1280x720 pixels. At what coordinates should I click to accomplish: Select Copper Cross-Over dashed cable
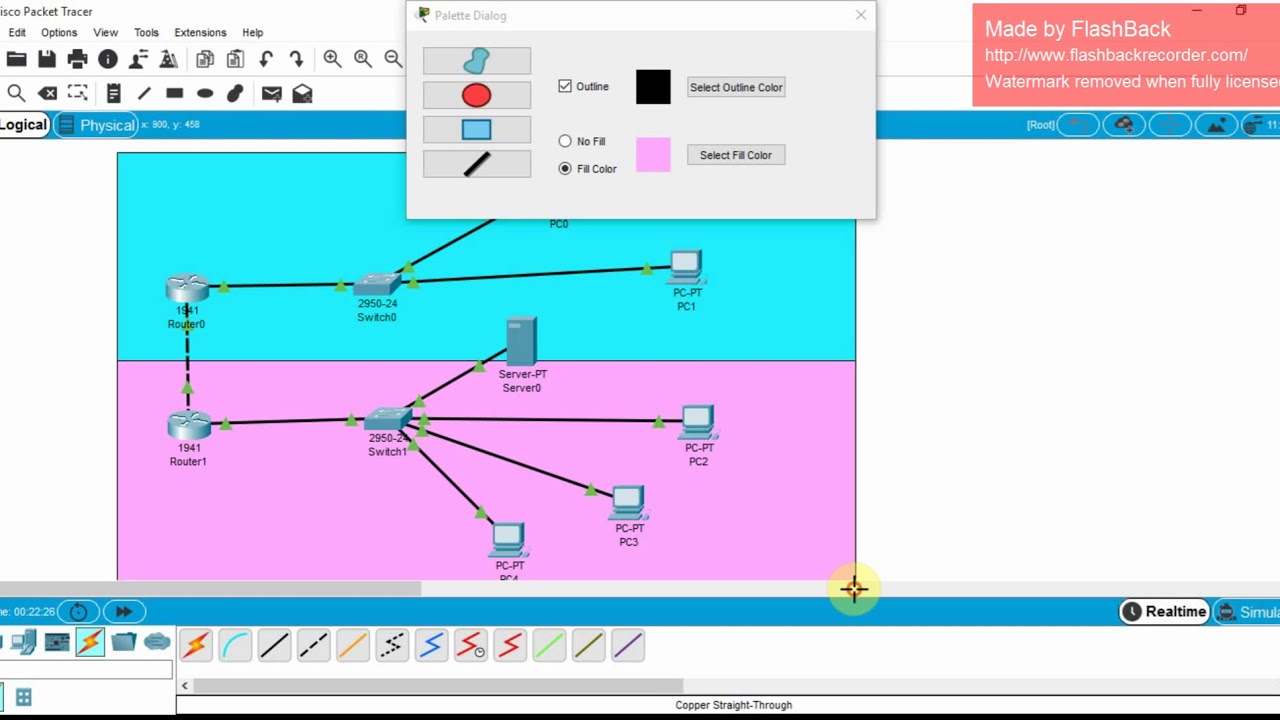tap(313, 645)
